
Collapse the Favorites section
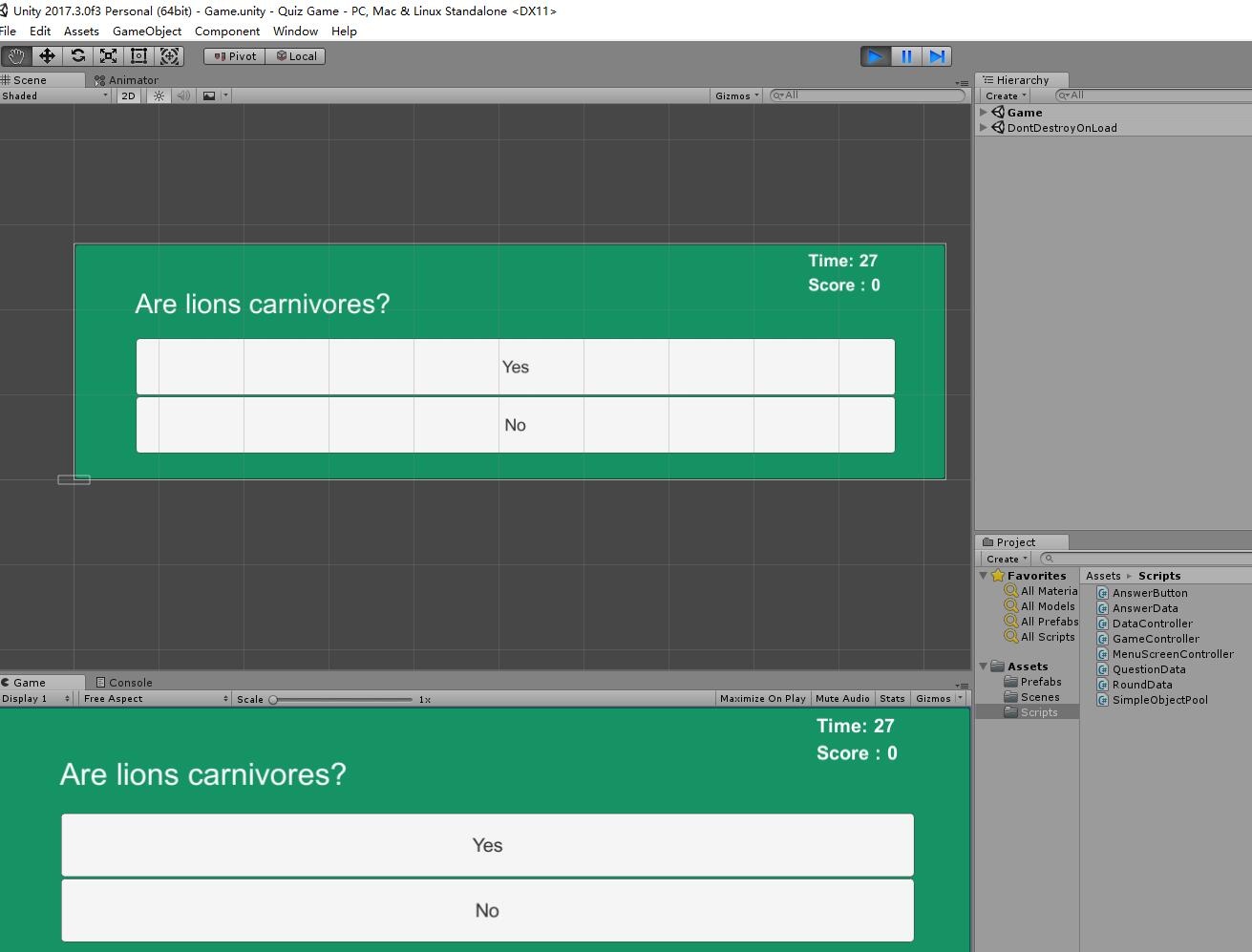click(x=984, y=576)
